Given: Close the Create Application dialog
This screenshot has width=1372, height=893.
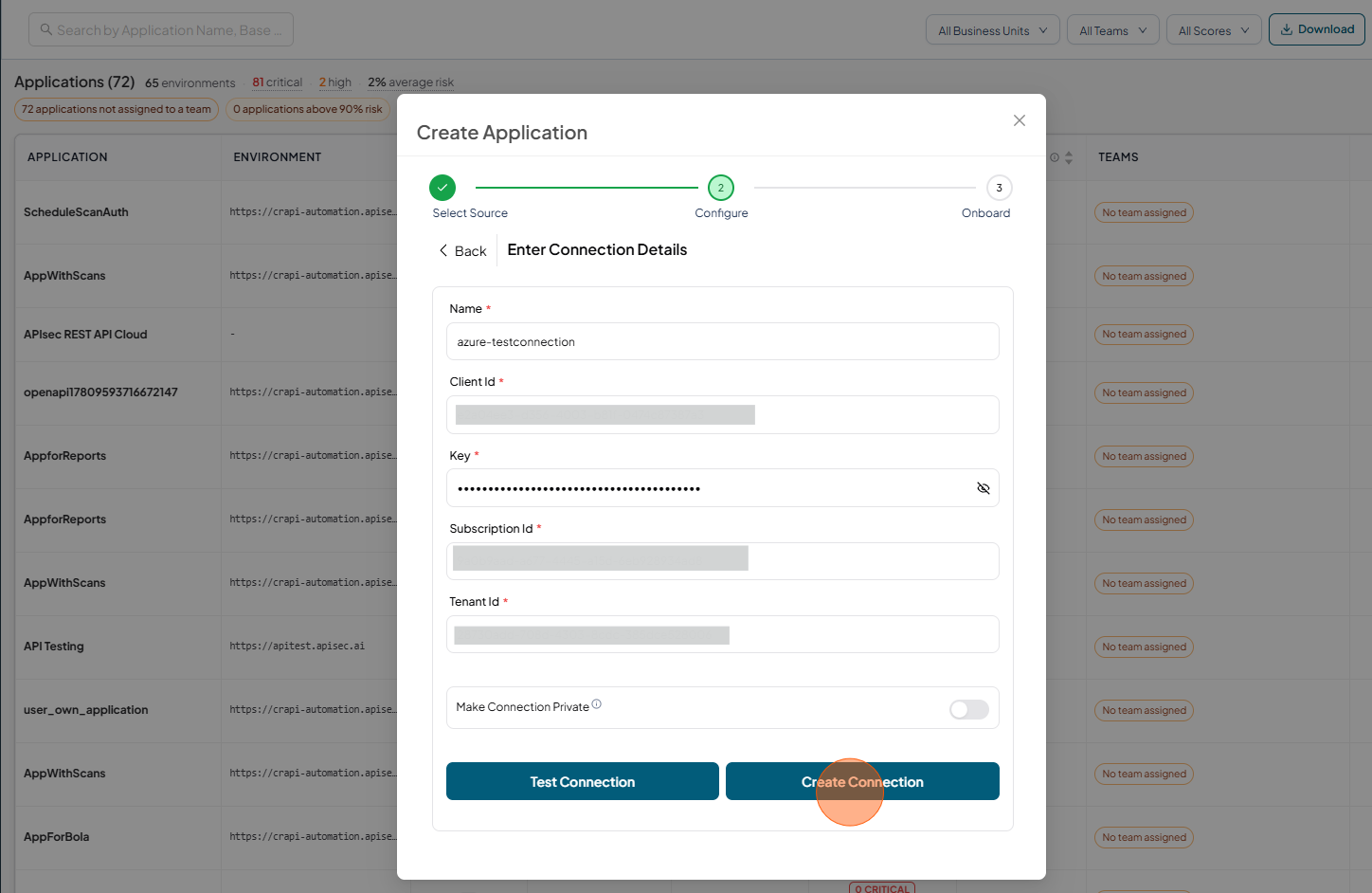Looking at the screenshot, I should tap(1020, 120).
